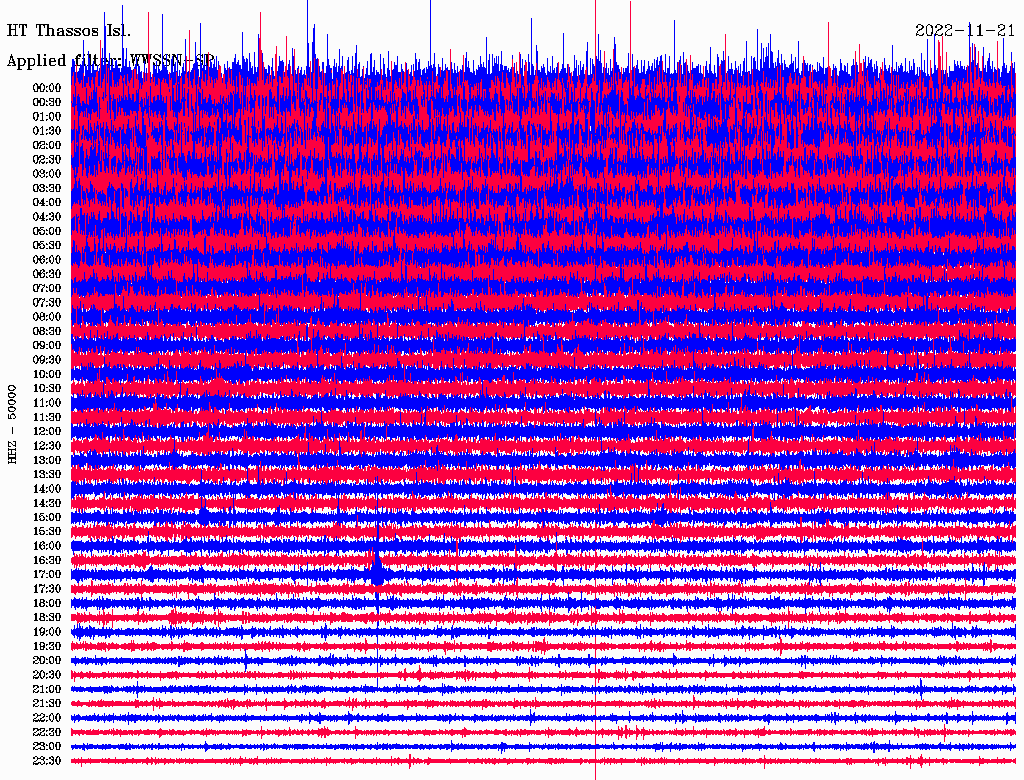This screenshot has width=1024, height=780.
Task: Click the station title 'HT Thassos Isl.'
Action: pyautogui.click(x=69, y=31)
